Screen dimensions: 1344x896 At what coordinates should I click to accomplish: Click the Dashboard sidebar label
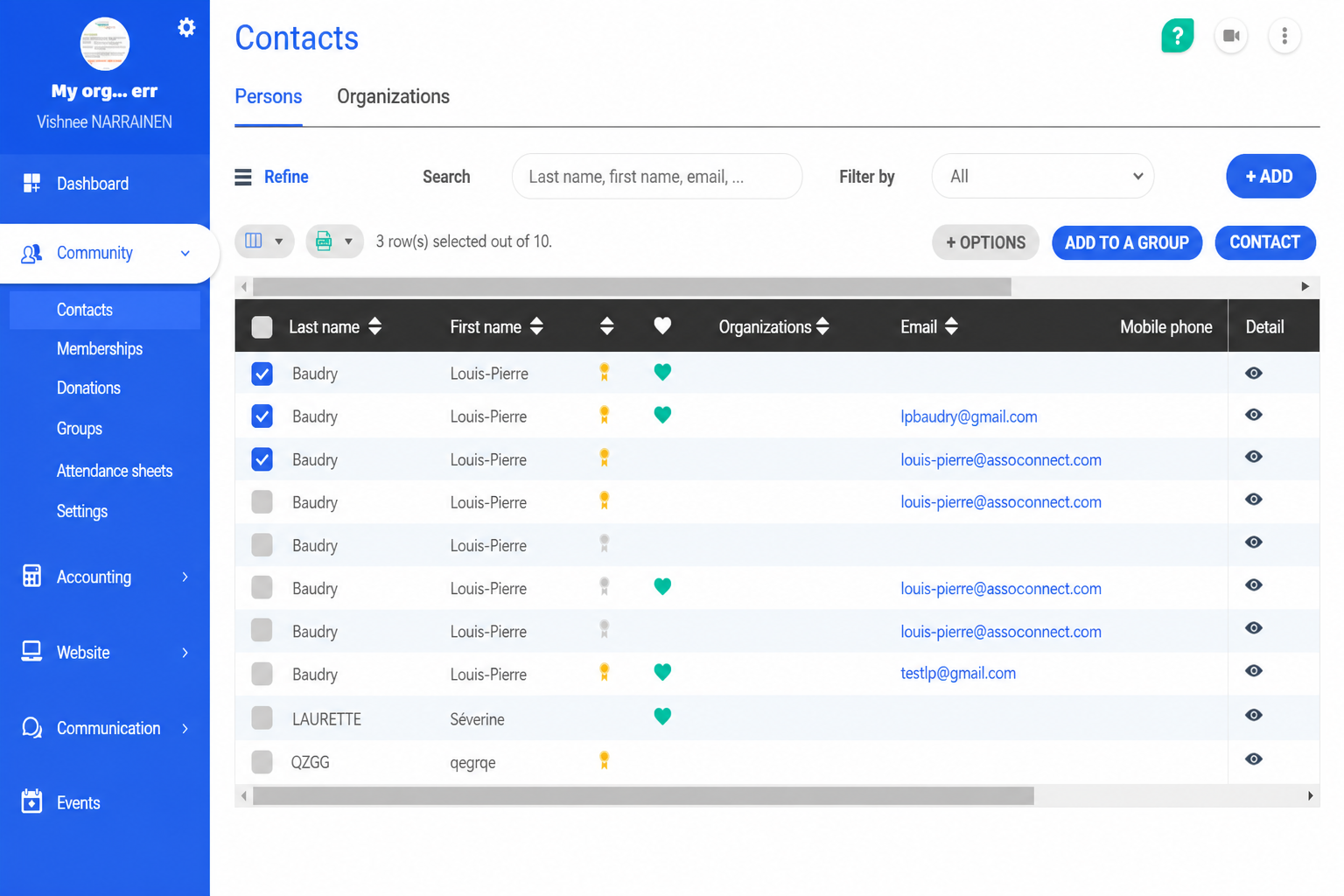tap(93, 184)
